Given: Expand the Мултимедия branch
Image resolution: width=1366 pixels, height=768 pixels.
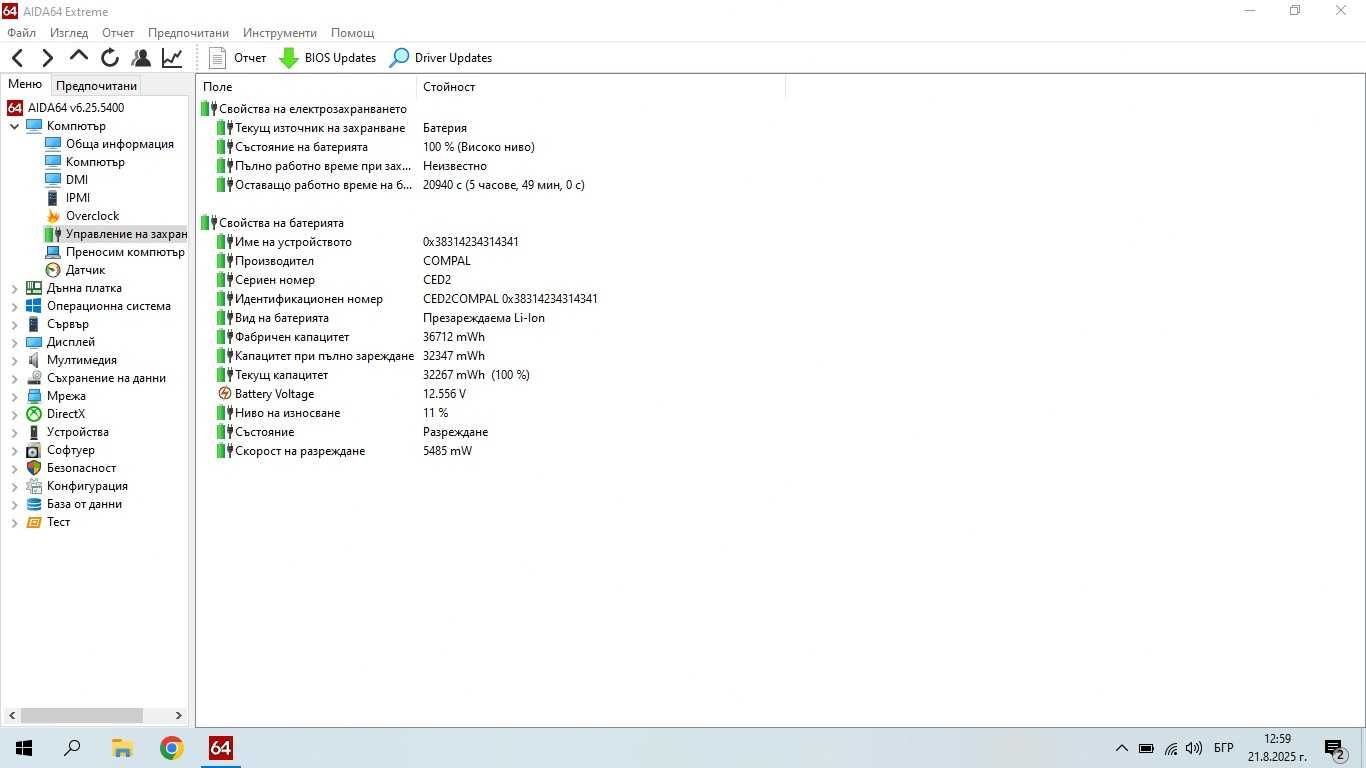Looking at the screenshot, I should 14,360.
